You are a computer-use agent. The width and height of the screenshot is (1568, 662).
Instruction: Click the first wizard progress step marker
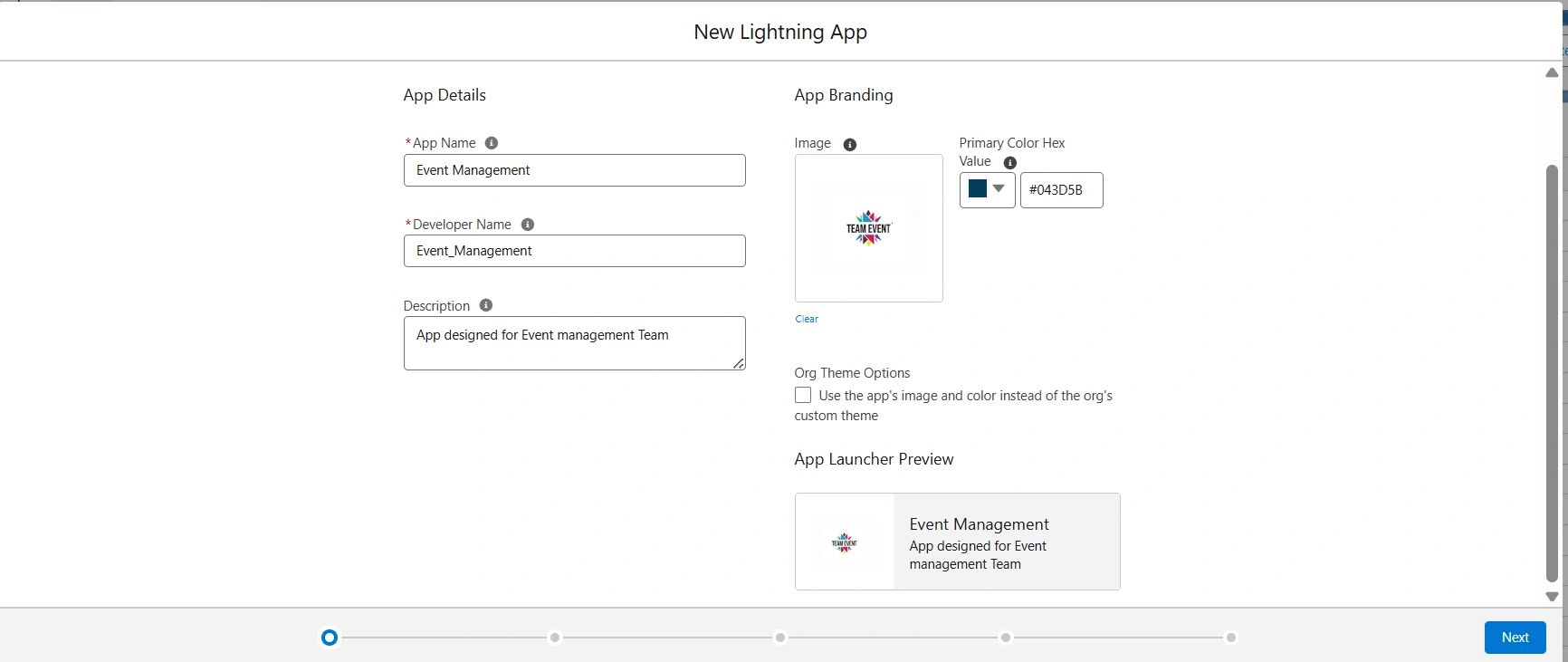[x=330, y=638]
